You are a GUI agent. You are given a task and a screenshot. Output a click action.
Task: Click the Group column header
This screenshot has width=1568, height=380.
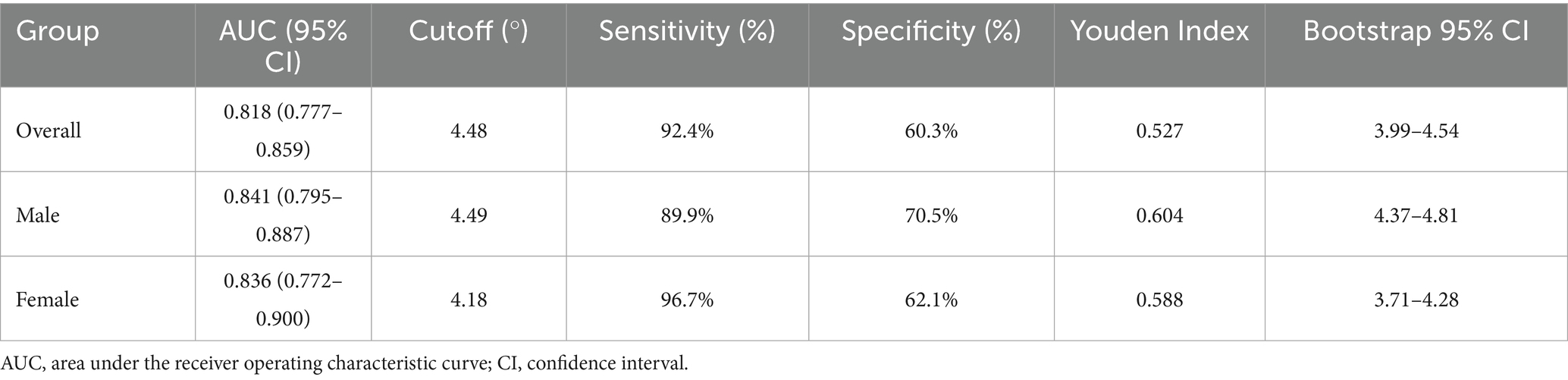point(58,31)
